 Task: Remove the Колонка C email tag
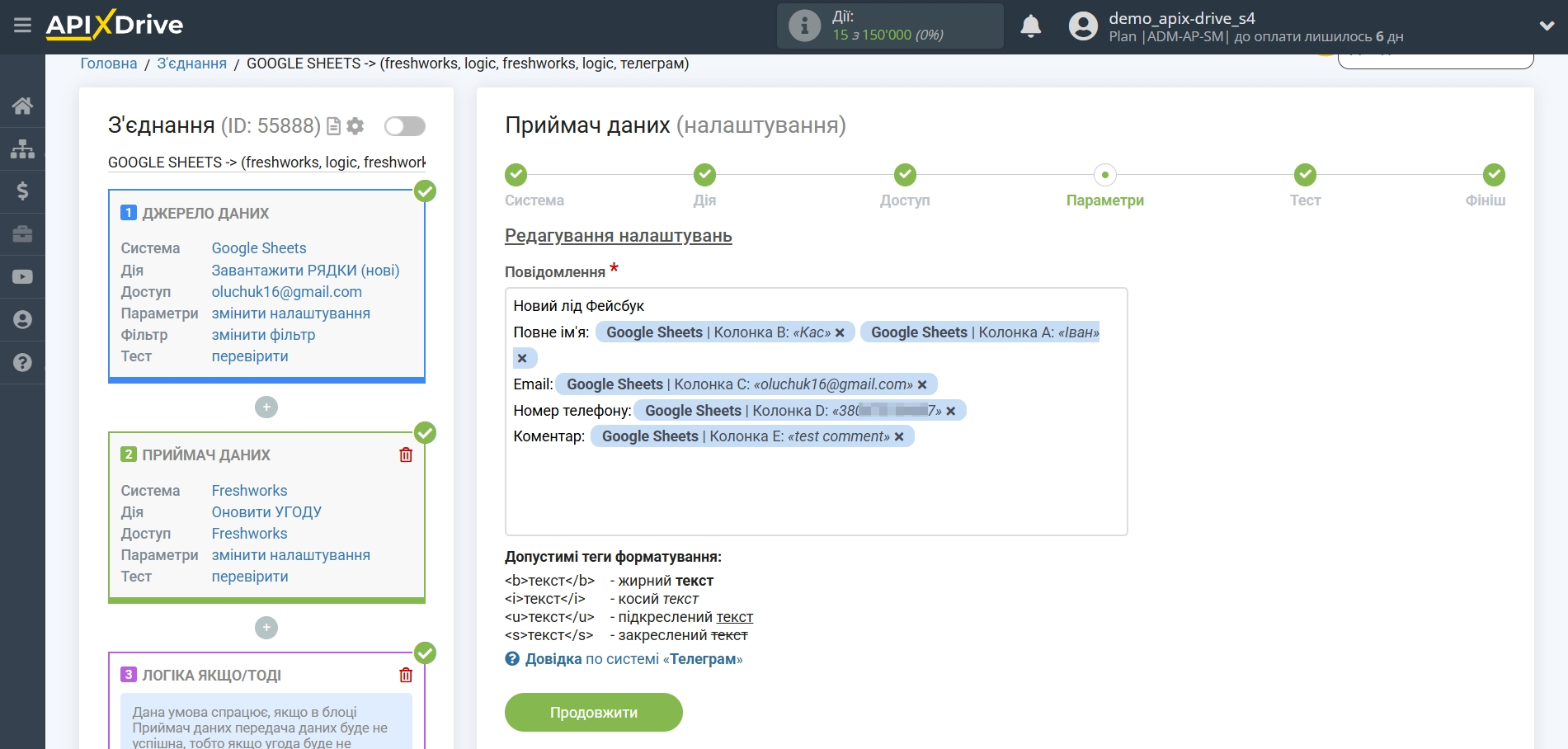(x=922, y=384)
